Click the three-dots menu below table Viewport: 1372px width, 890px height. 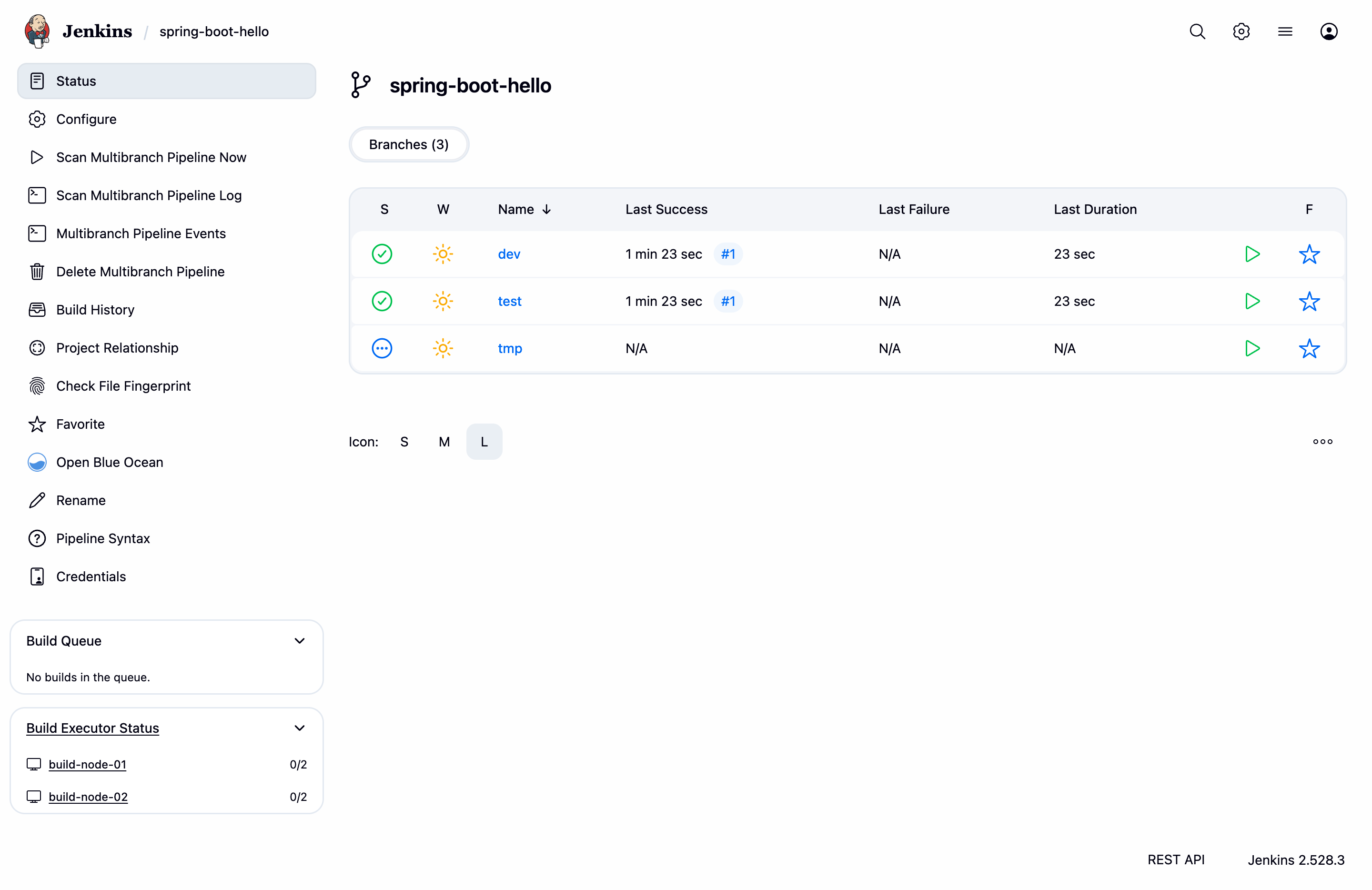1322,442
